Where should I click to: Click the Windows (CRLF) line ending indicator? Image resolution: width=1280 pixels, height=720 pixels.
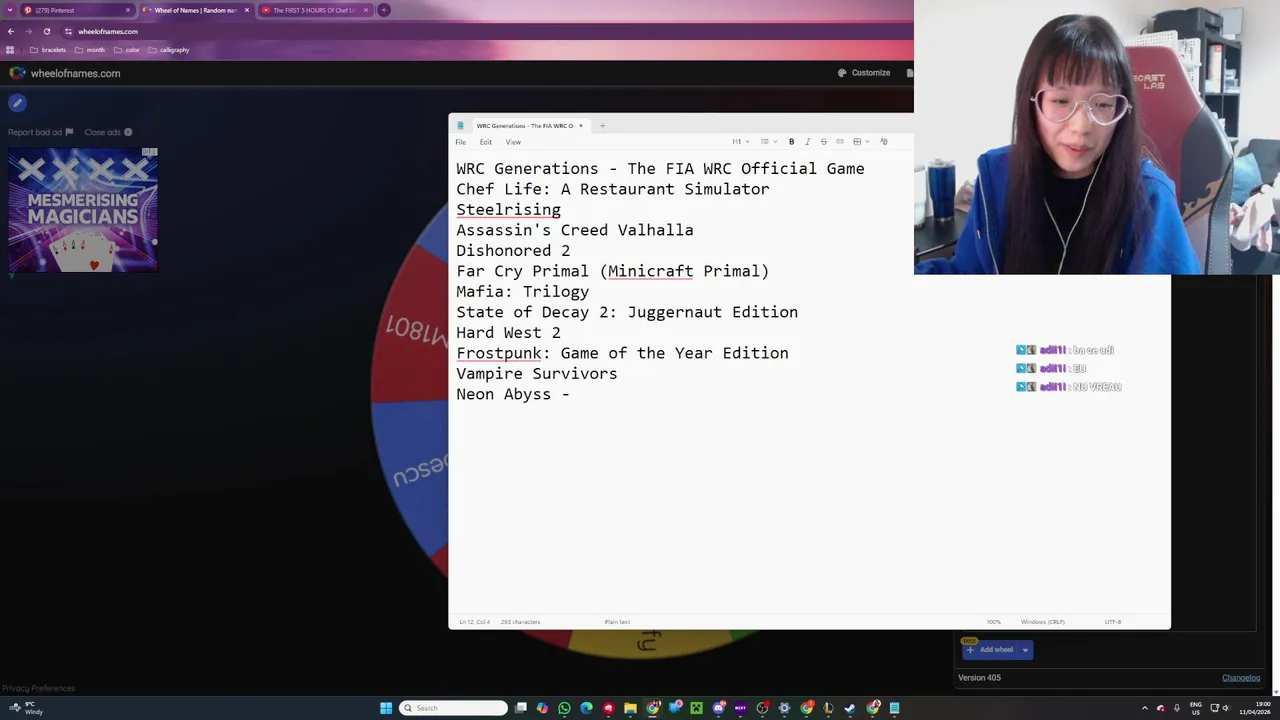pos(1042,622)
